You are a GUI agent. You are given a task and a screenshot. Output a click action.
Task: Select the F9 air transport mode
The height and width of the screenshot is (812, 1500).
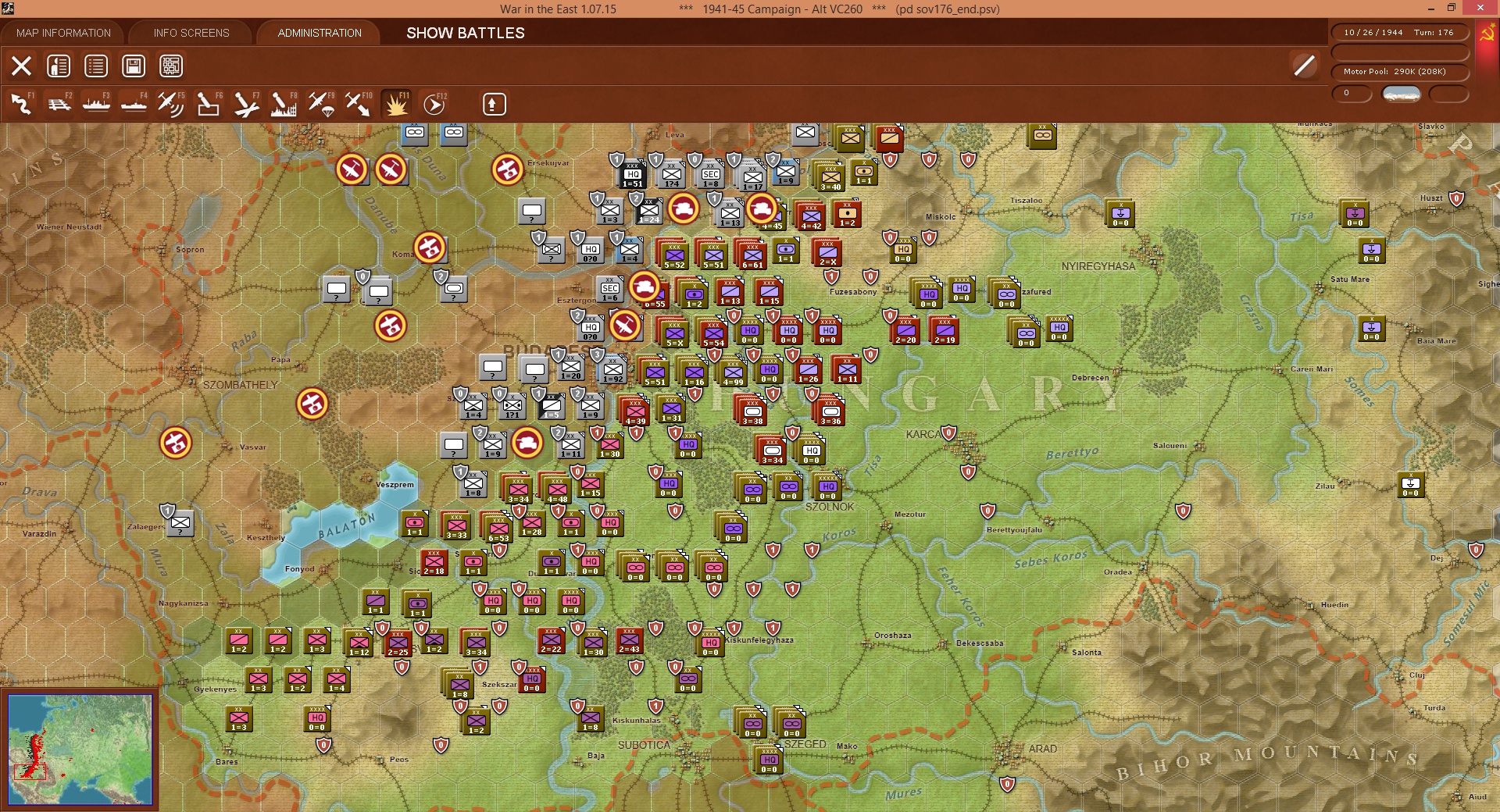pos(321,104)
